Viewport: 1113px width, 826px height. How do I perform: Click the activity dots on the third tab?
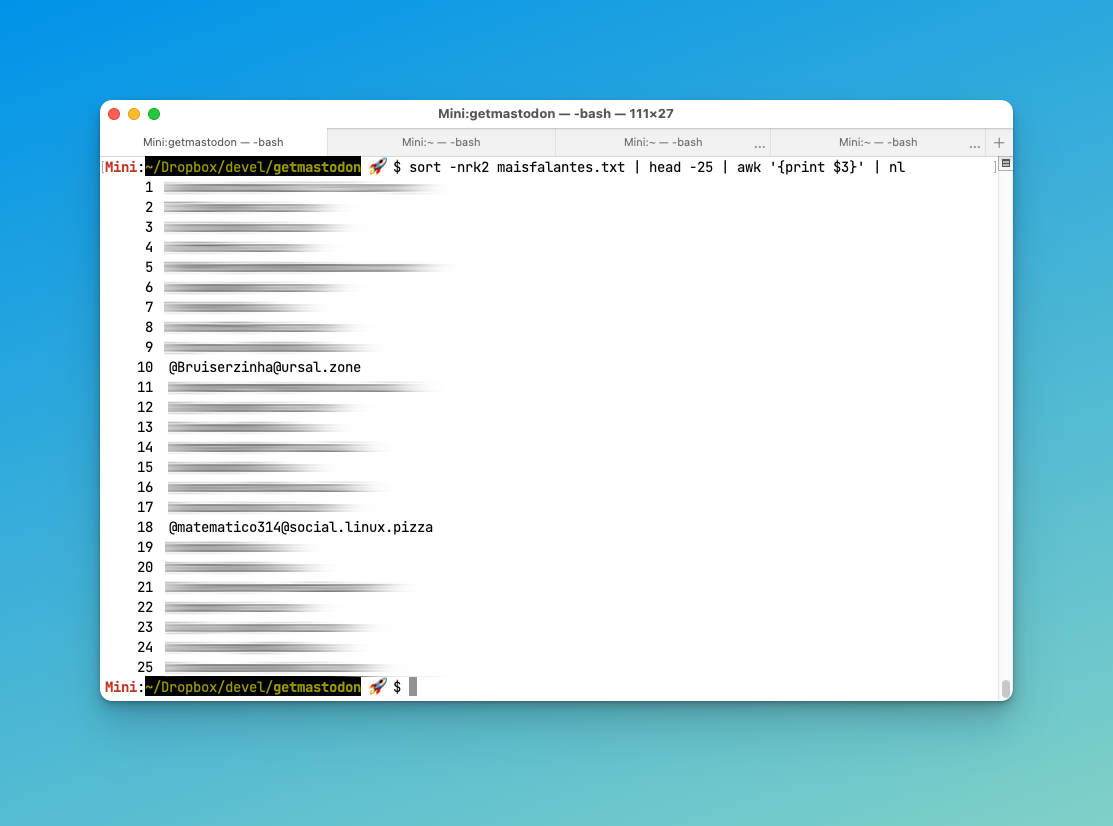pyautogui.click(x=759, y=145)
